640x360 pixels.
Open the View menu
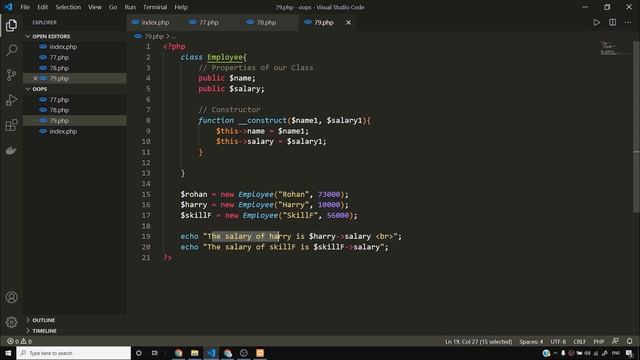95,7
